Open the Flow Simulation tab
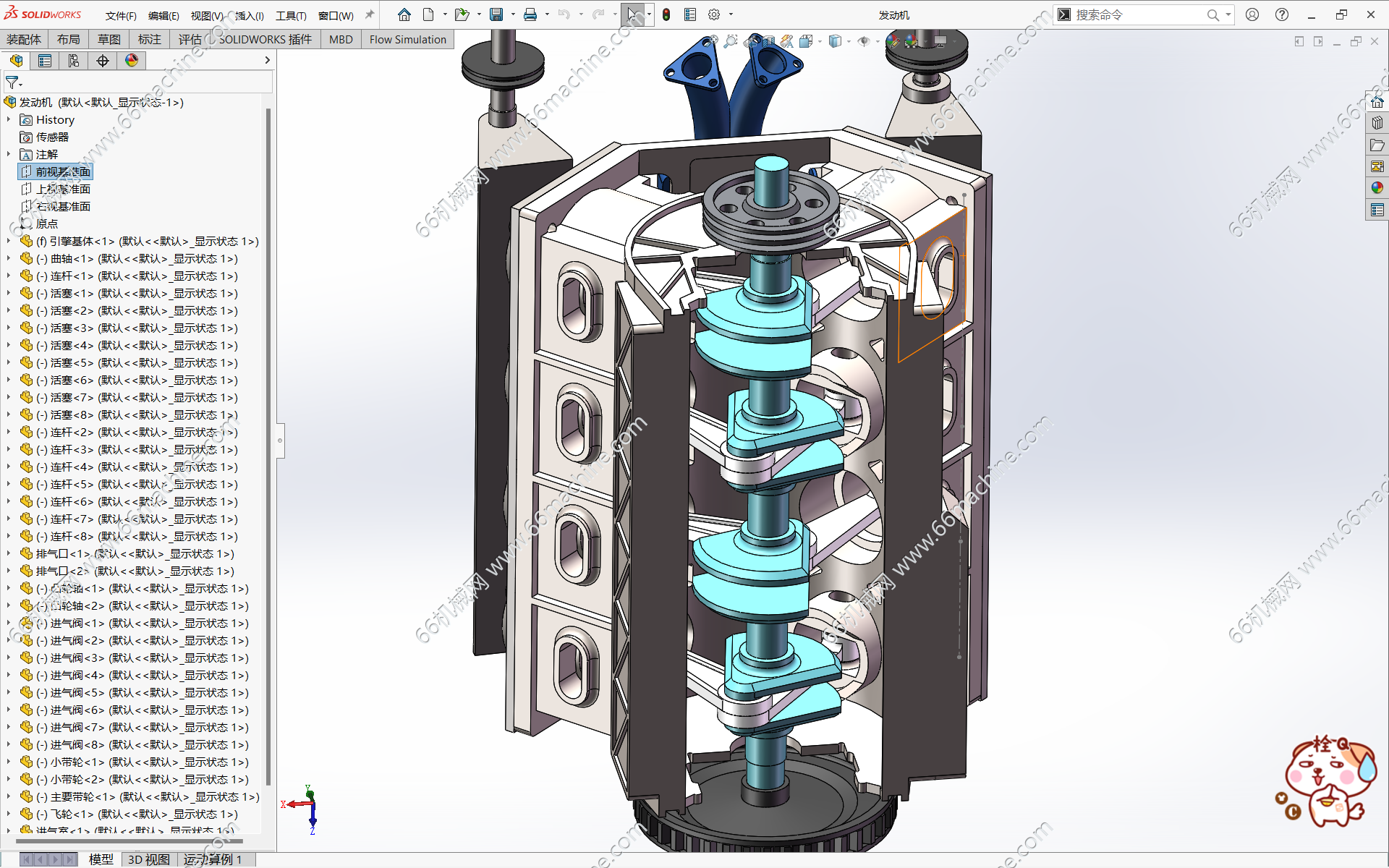The height and width of the screenshot is (868, 1389). [x=407, y=39]
